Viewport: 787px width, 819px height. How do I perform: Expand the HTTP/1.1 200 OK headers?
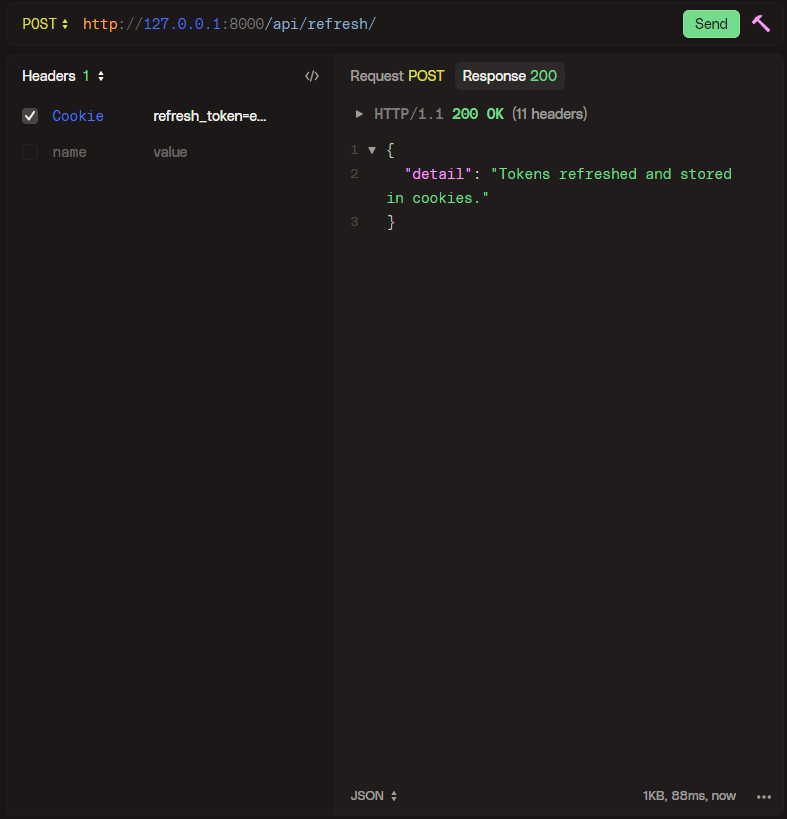coord(360,114)
